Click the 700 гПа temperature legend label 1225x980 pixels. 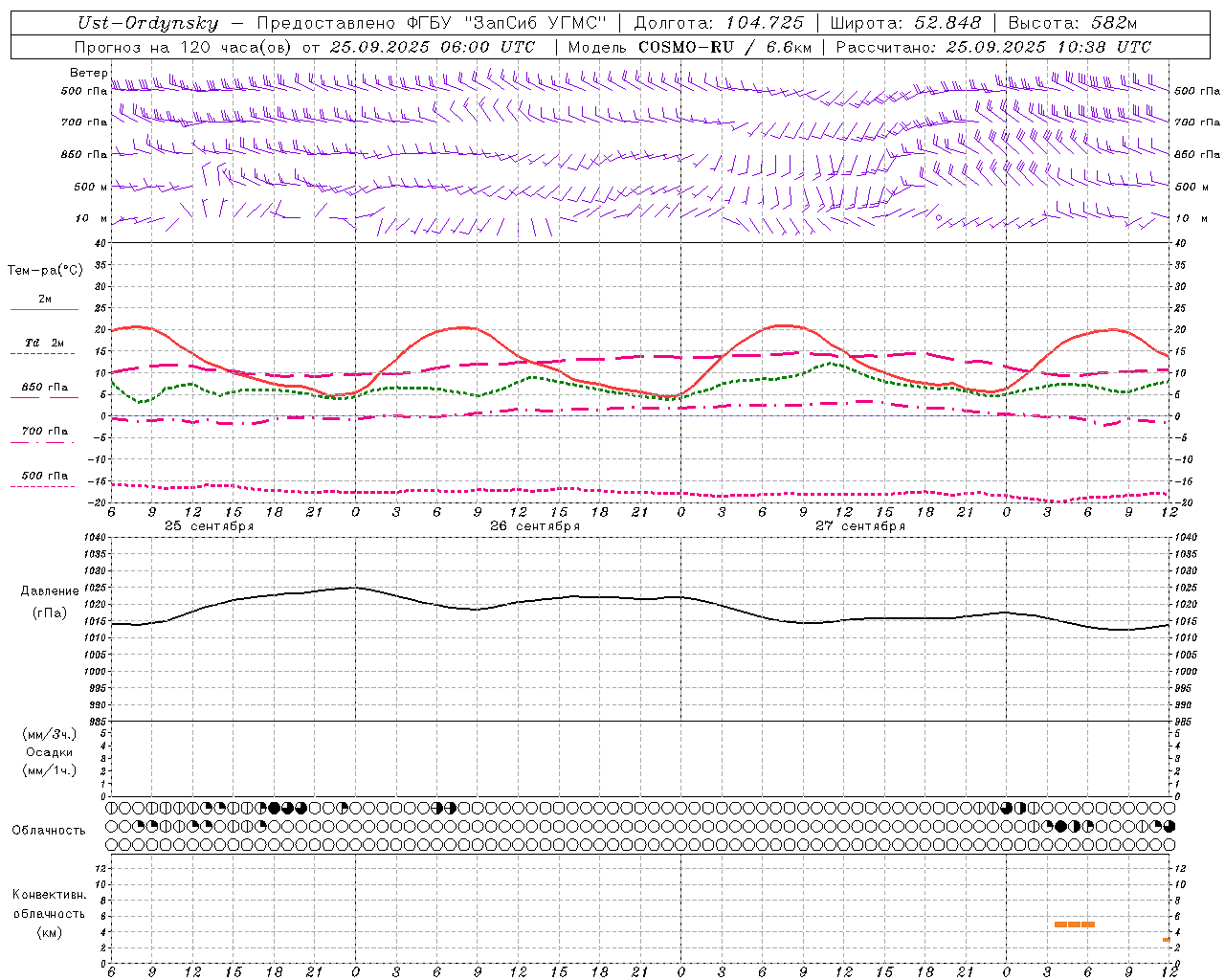click(x=45, y=432)
